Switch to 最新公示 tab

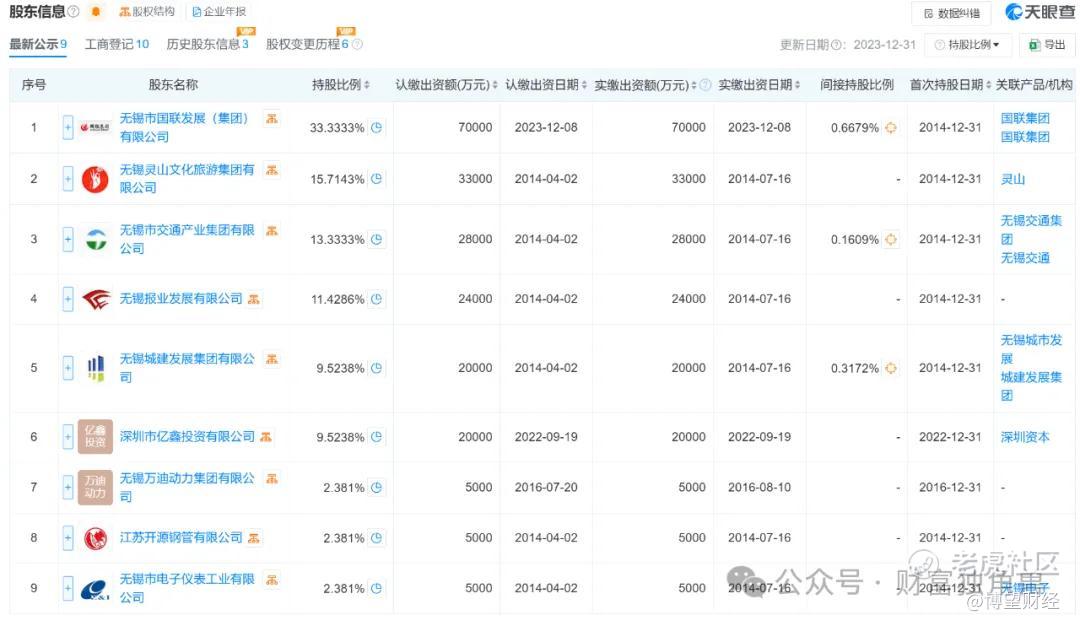point(38,44)
